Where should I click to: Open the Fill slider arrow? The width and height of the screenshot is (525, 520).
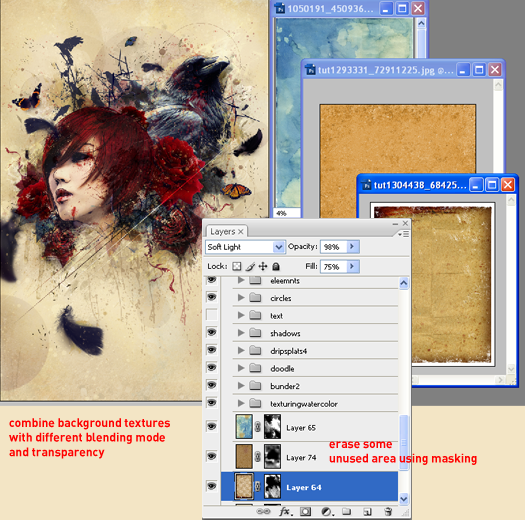point(352,267)
